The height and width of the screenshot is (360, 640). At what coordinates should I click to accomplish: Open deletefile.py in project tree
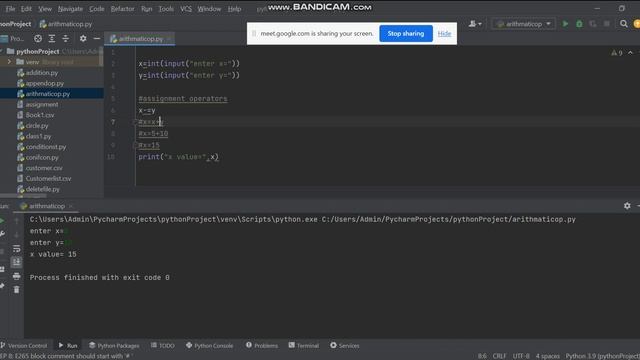pyautogui.click(x=42, y=189)
